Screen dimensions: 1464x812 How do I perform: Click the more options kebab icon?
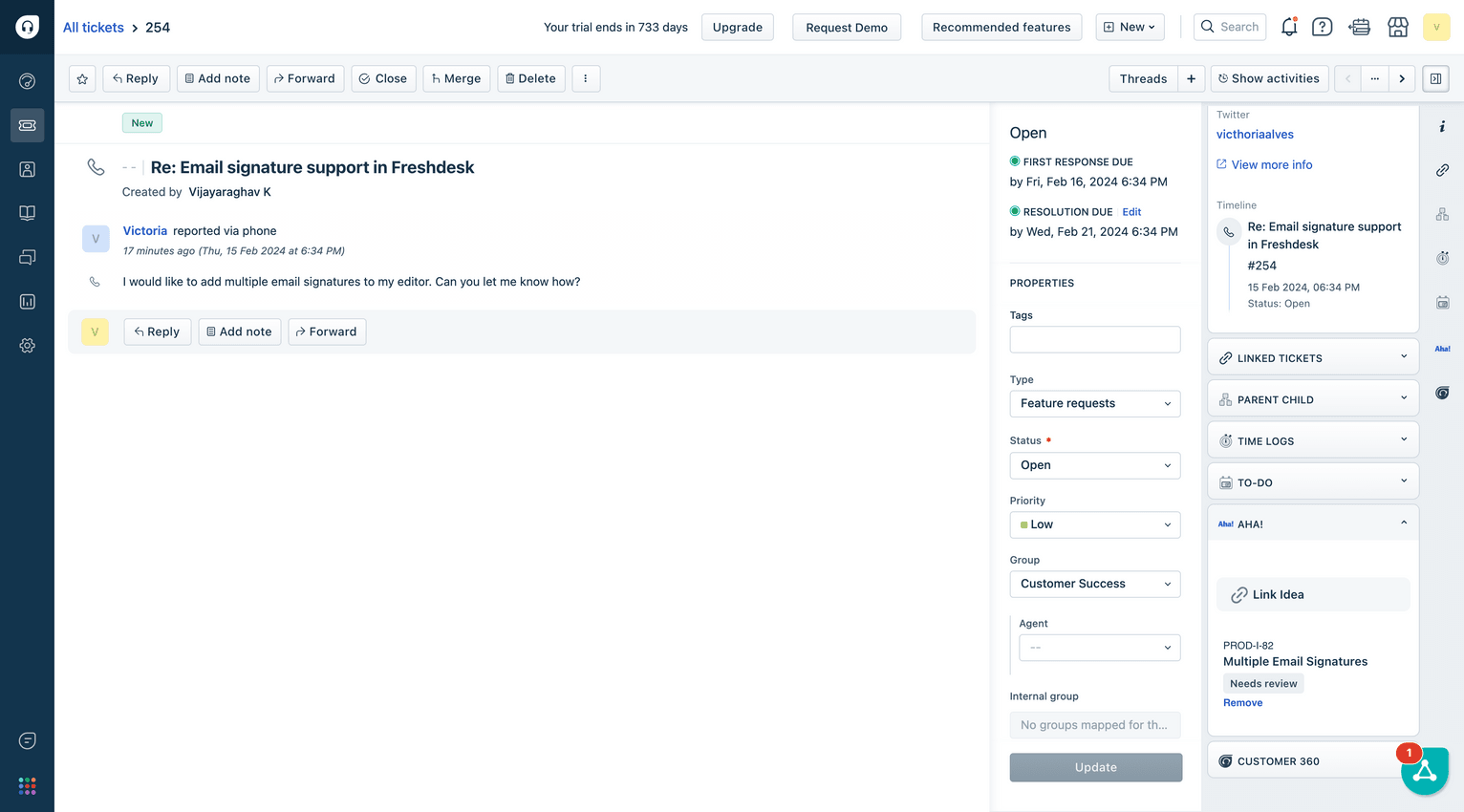pyautogui.click(x=586, y=78)
